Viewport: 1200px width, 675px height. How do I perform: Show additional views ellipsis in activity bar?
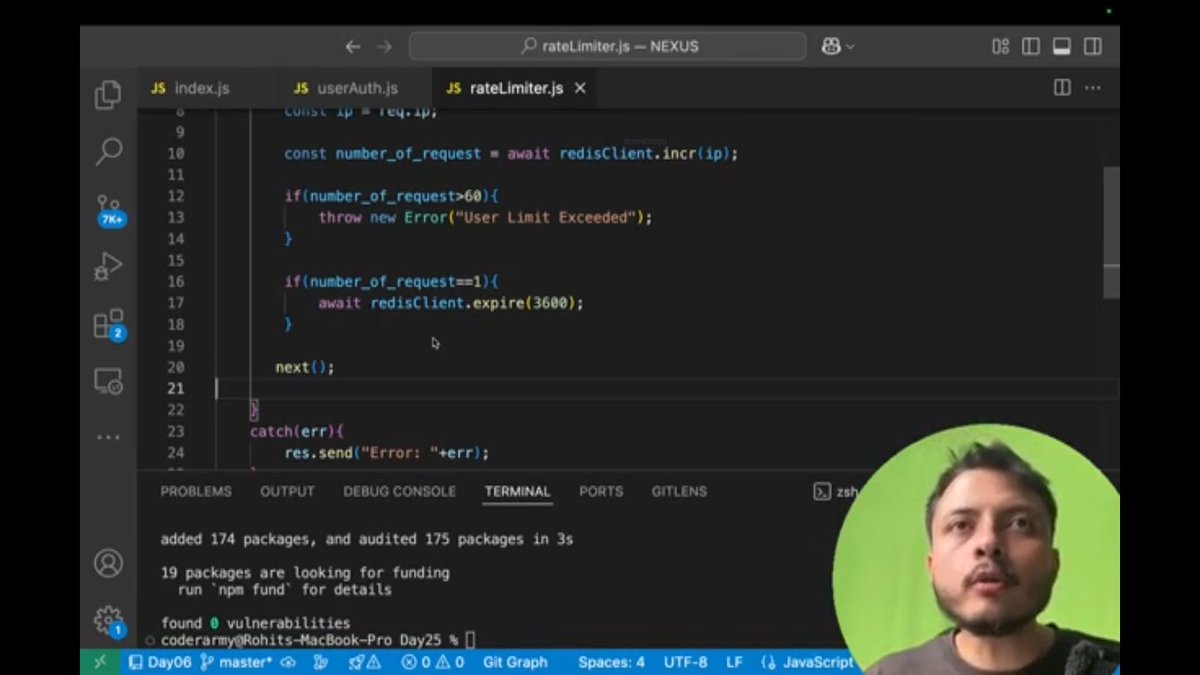pyautogui.click(x=108, y=437)
